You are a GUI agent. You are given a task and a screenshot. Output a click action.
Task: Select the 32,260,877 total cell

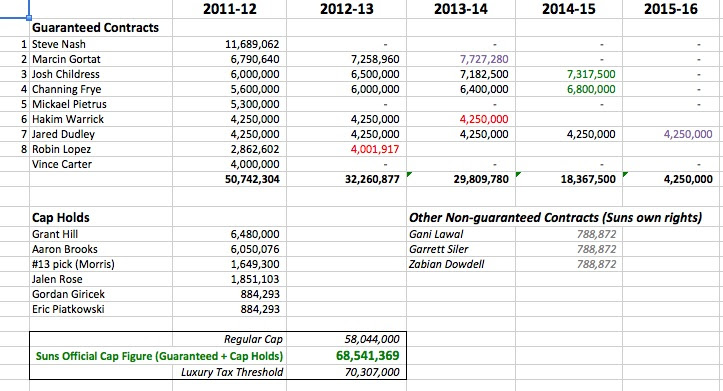tap(346, 179)
